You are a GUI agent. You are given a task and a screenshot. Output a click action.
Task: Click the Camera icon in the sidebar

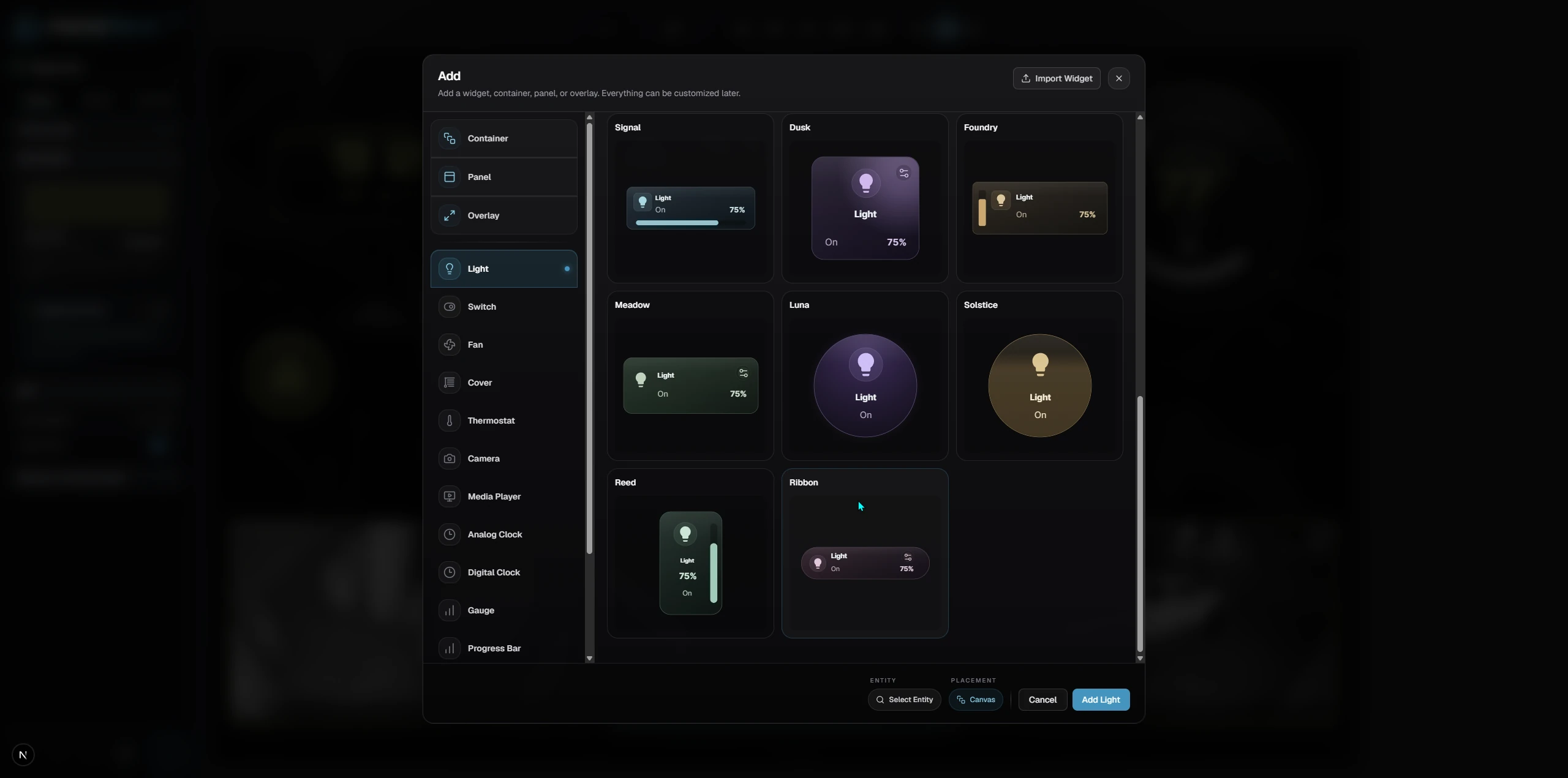coord(450,458)
